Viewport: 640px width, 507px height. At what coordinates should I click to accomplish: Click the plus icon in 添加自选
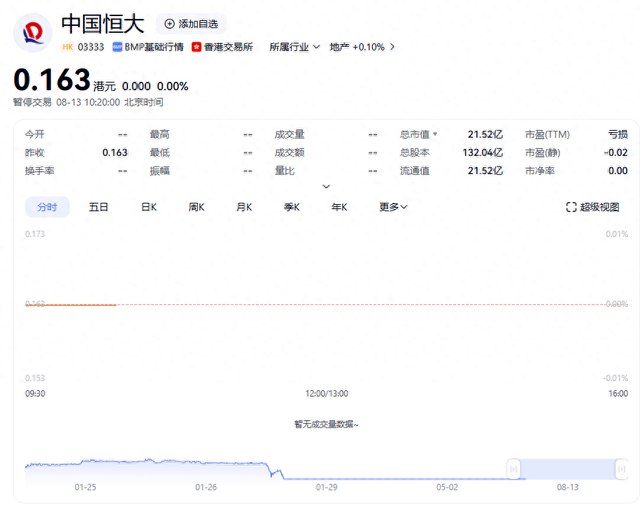170,23
